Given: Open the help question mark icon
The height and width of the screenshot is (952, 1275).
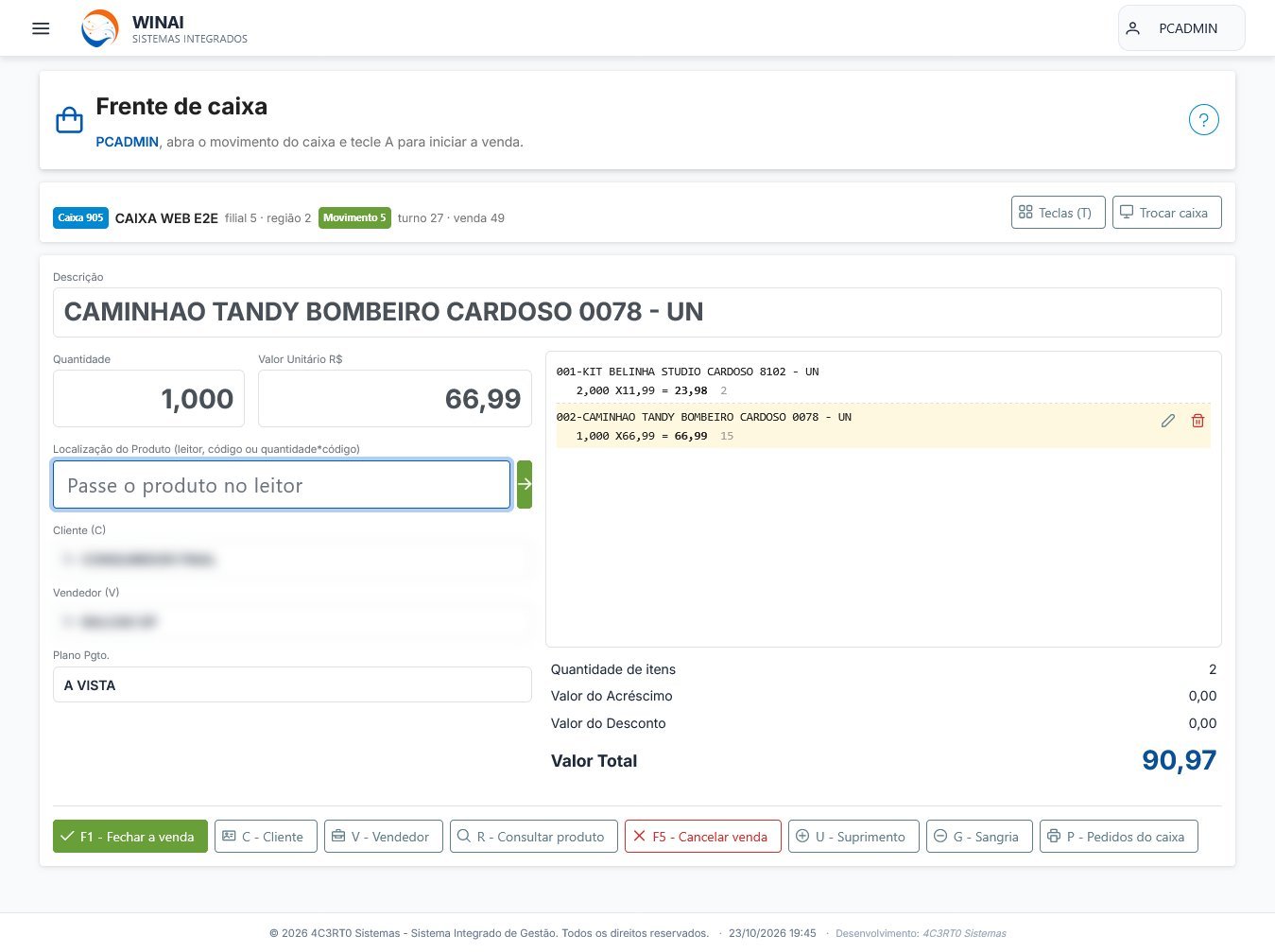Looking at the screenshot, I should pos(1203,120).
